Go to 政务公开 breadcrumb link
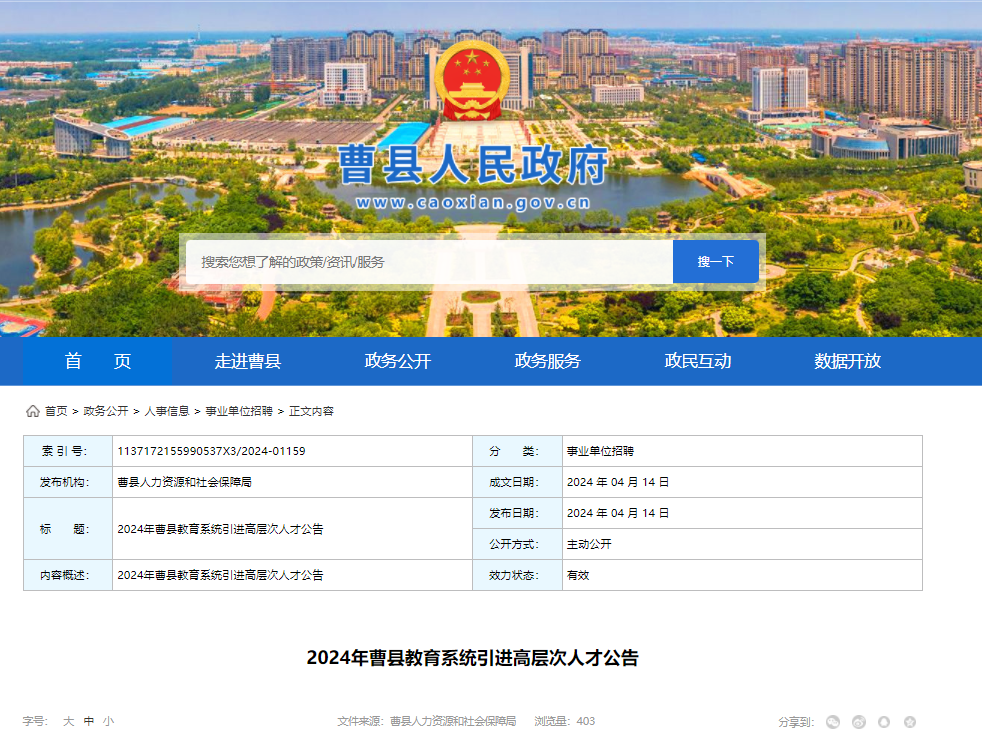The height and width of the screenshot is (746, 982). [x=106, y=411]
